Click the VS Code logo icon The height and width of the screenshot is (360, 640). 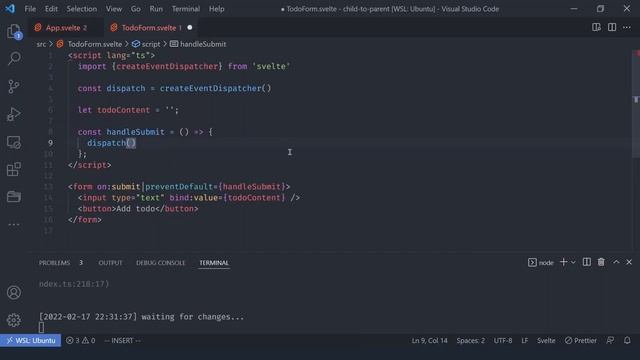(x=10, y=9)
